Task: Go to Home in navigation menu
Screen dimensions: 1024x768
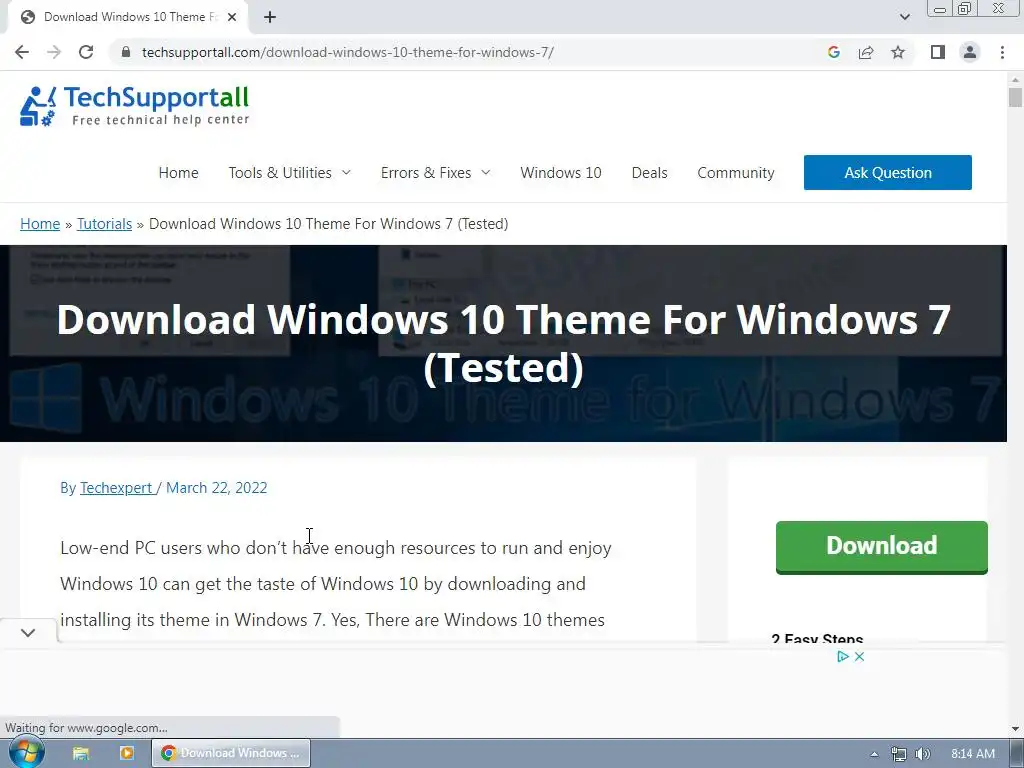Action: click(x=178, y=172)
